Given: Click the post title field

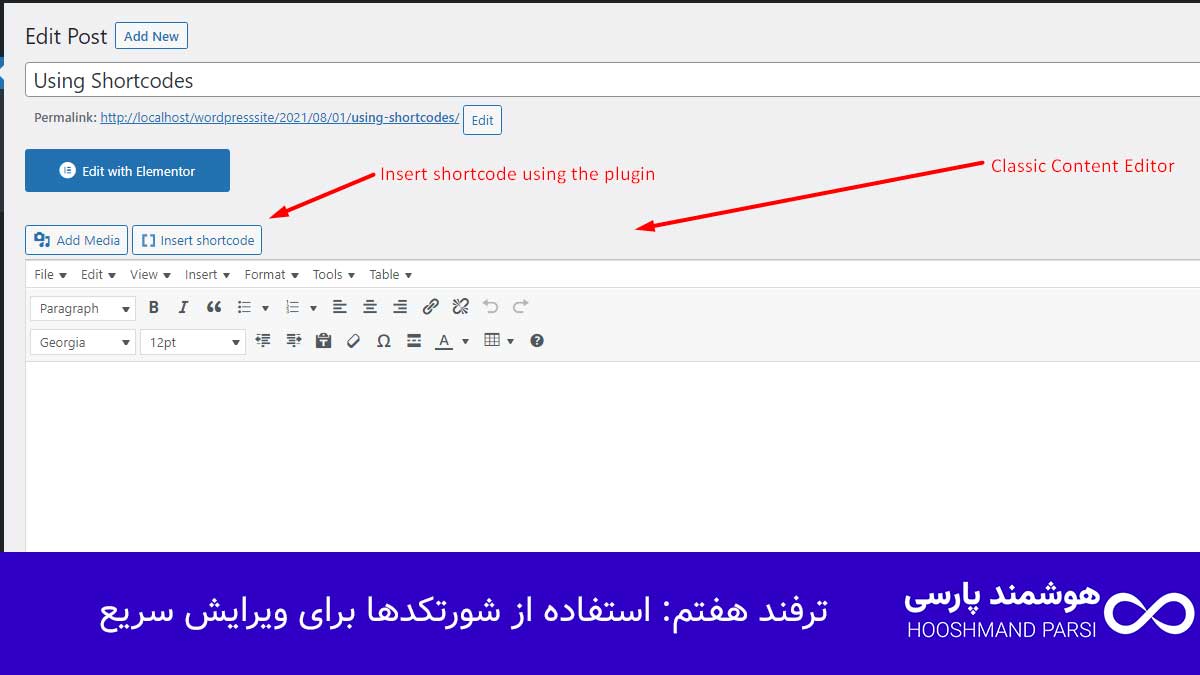Looking at the screenshot, I should 612,80.
